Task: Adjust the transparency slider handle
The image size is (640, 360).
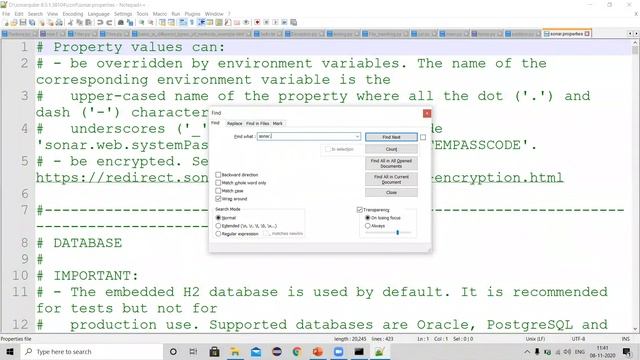Action: [397, 232]
